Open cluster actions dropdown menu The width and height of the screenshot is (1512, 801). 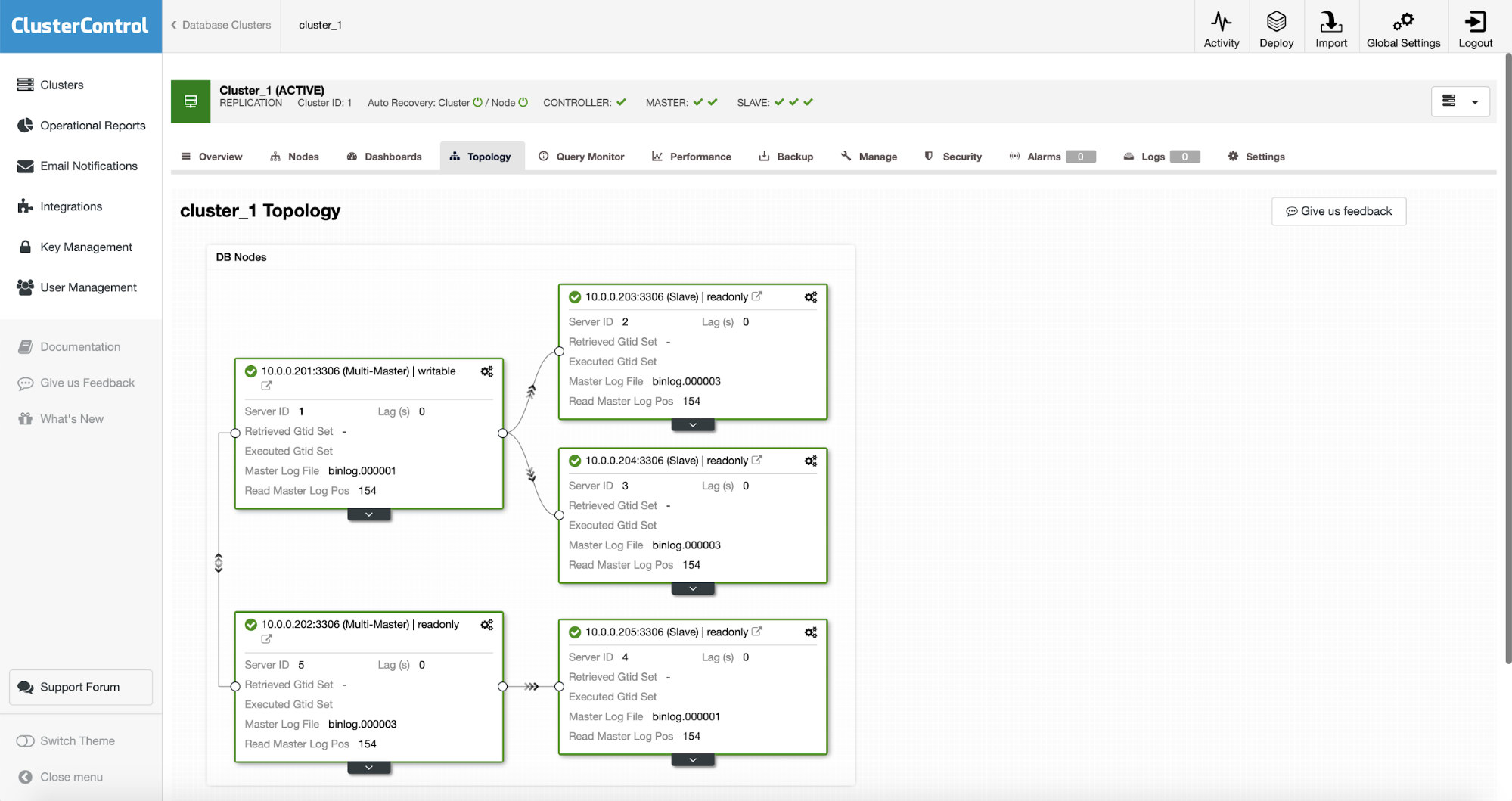(1461, 101)
